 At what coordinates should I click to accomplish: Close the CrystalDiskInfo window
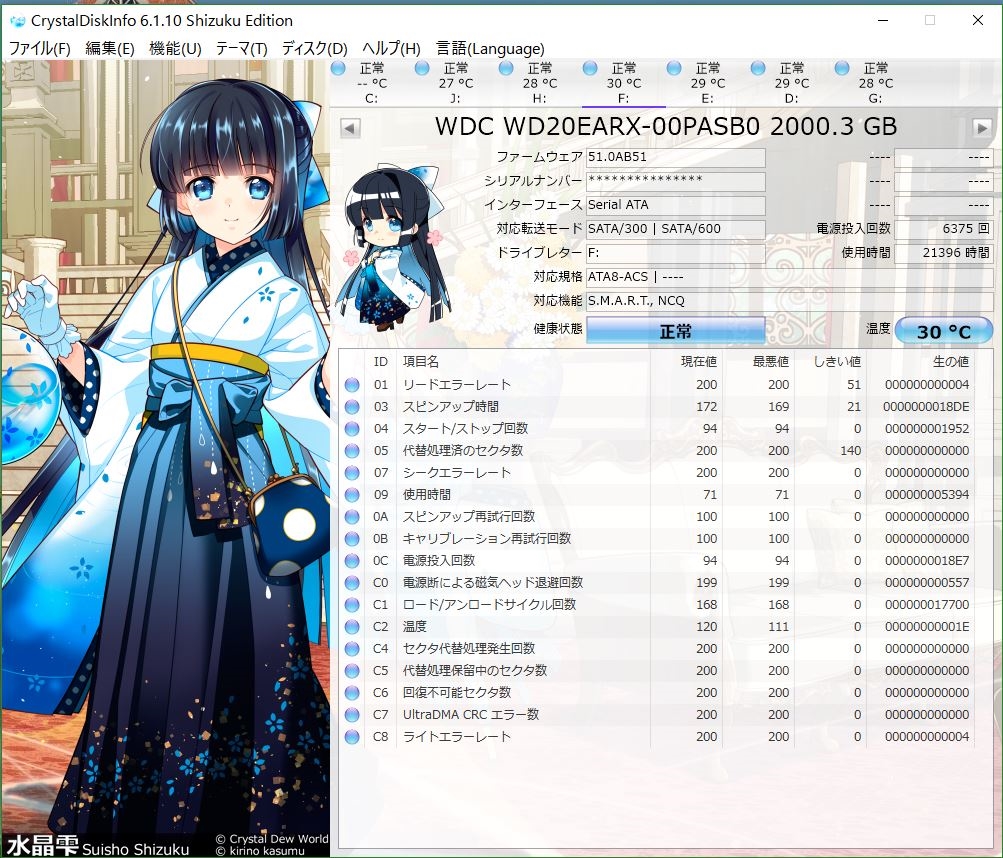[977, 20]
